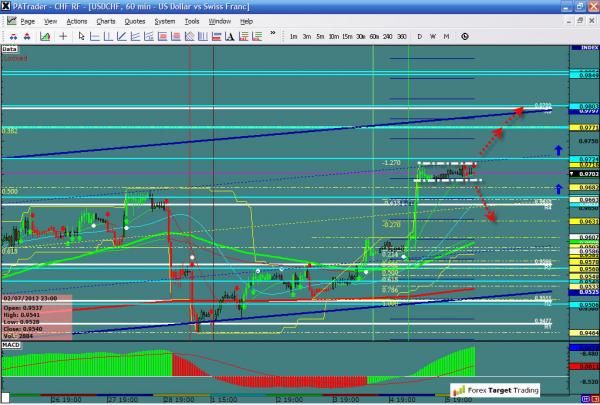600x405 pixels.
Task: Click the white square at bottom-left corner
Action: pos(5,398)
